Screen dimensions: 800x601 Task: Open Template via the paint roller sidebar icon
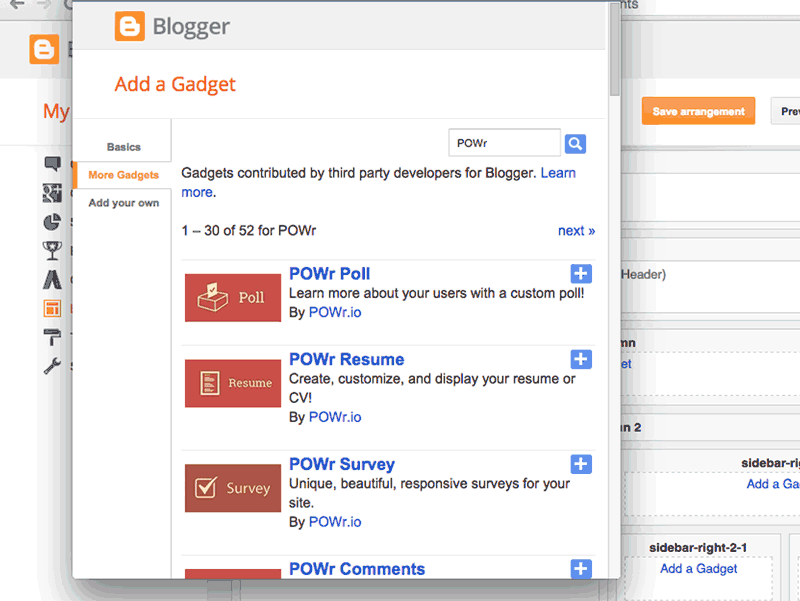coord(52,337)
